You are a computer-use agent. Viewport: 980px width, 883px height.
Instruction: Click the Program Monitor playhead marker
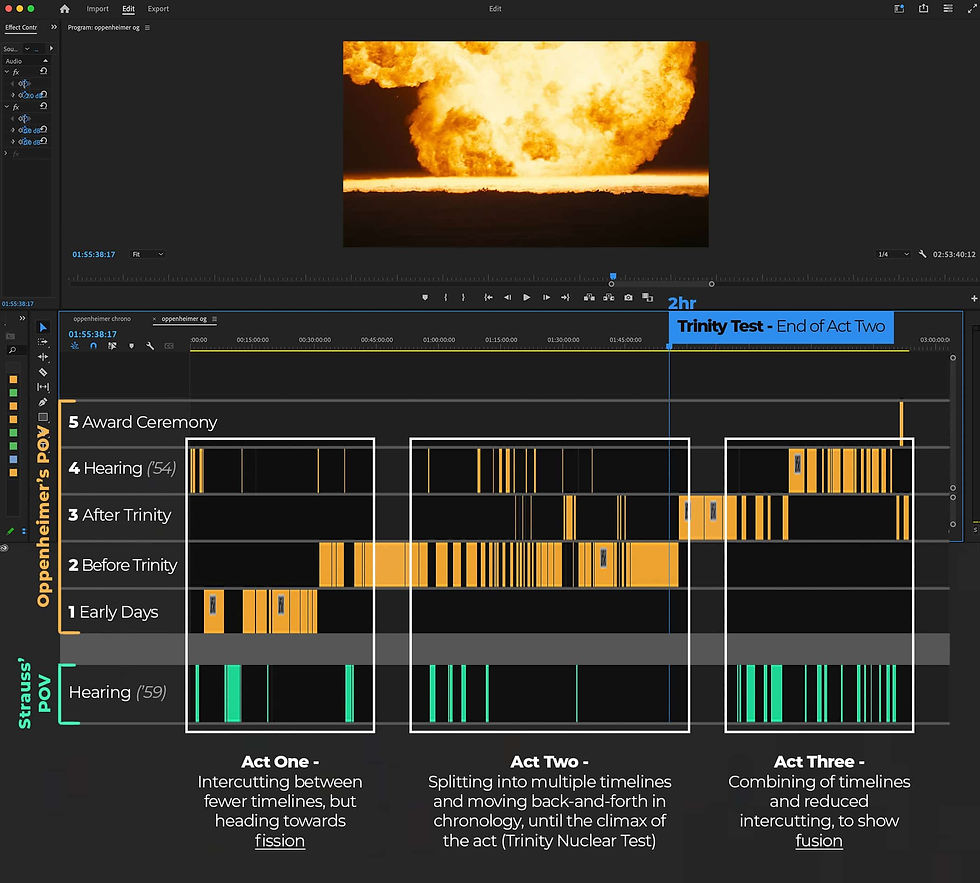pyautogui.click(x=613, y=276)
